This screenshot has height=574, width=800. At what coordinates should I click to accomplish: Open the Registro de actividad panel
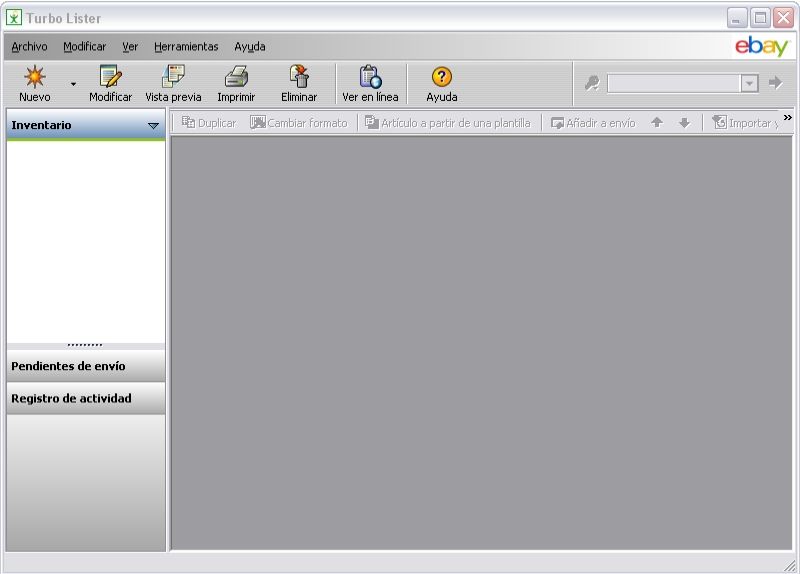[x=86, y=398]
